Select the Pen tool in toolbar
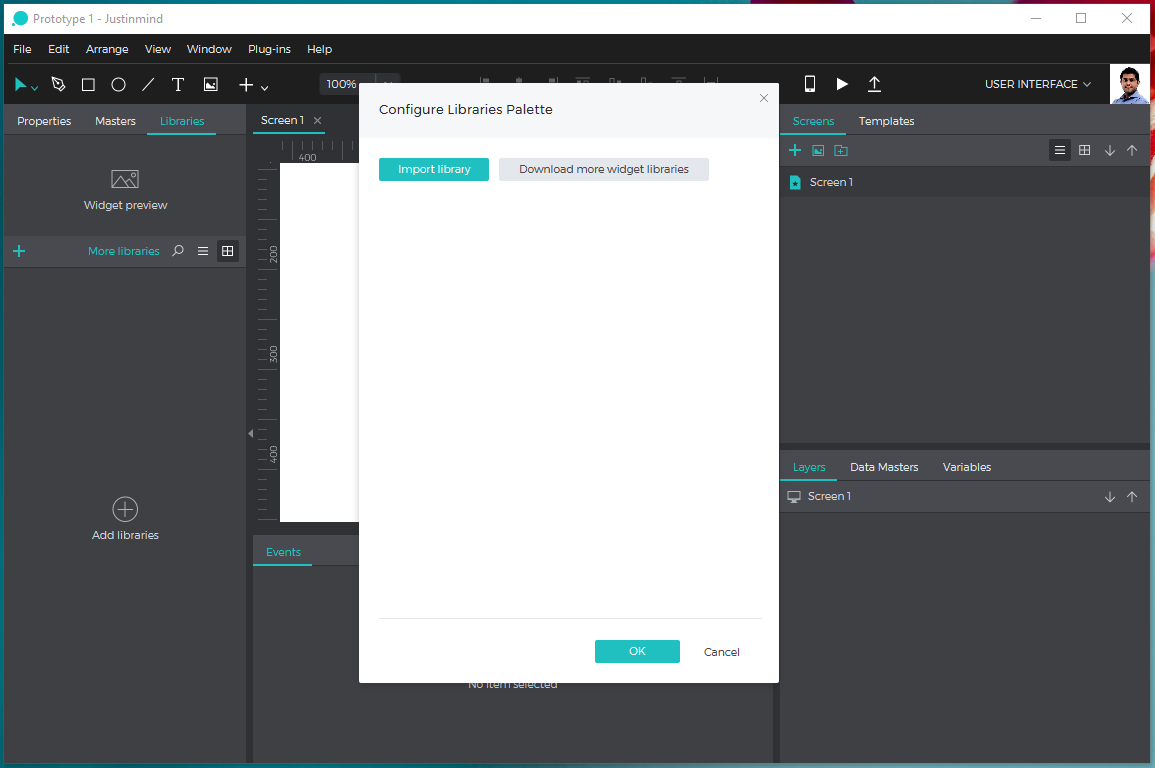This screenshot has height=768, width=1155. tap(58, 85)
